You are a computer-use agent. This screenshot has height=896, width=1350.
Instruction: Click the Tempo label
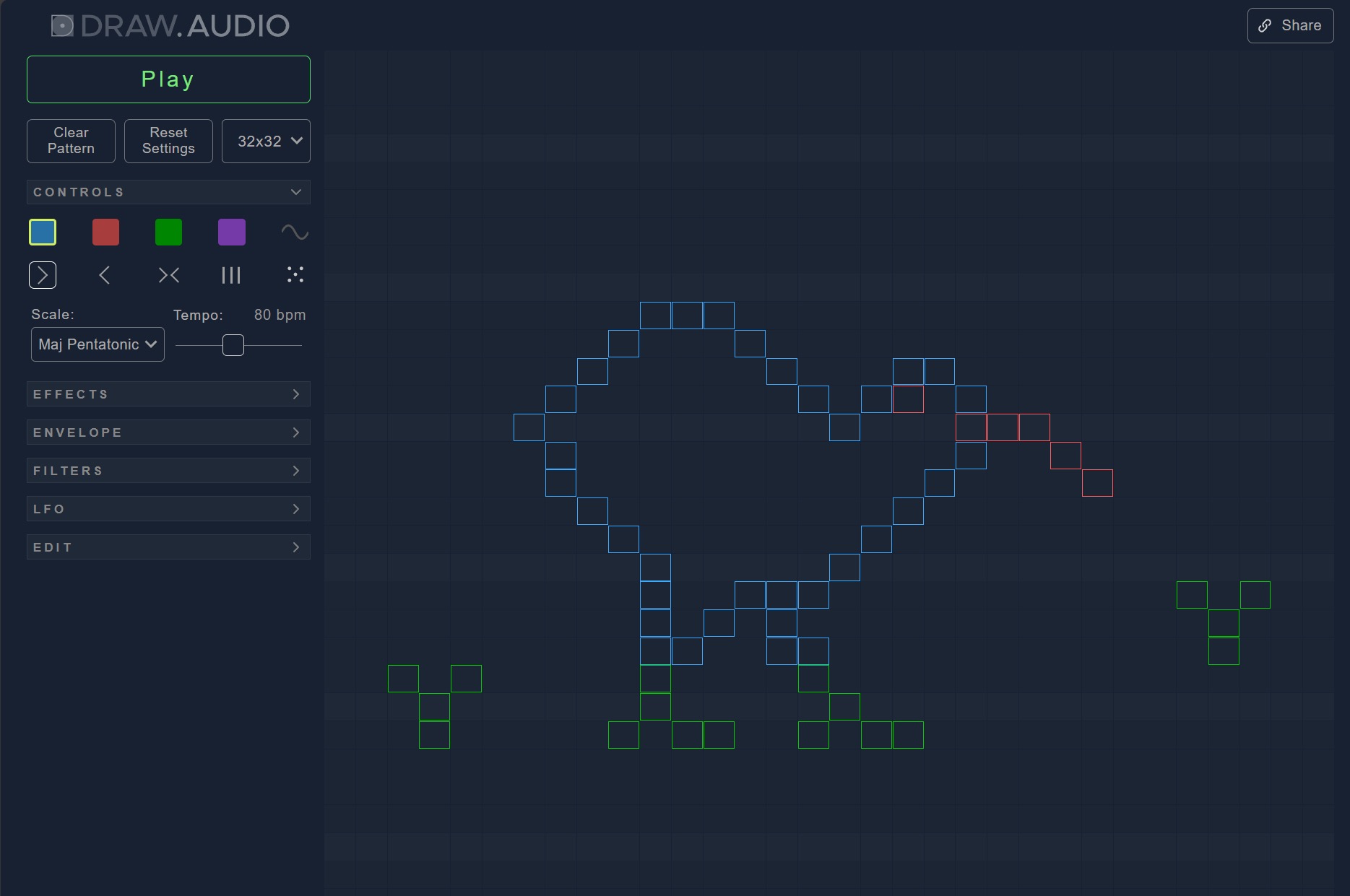198,315
